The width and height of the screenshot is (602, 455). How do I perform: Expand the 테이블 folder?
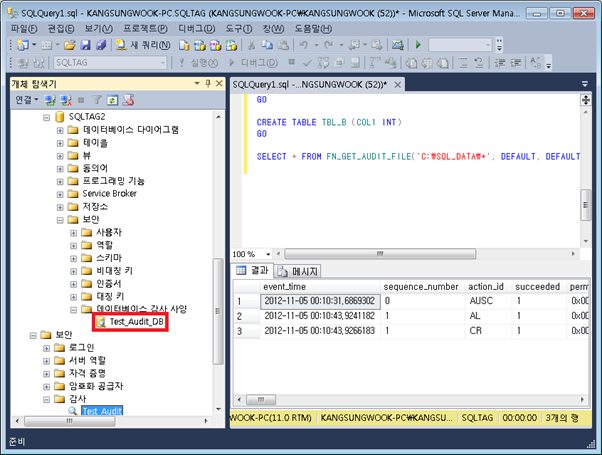60,143
